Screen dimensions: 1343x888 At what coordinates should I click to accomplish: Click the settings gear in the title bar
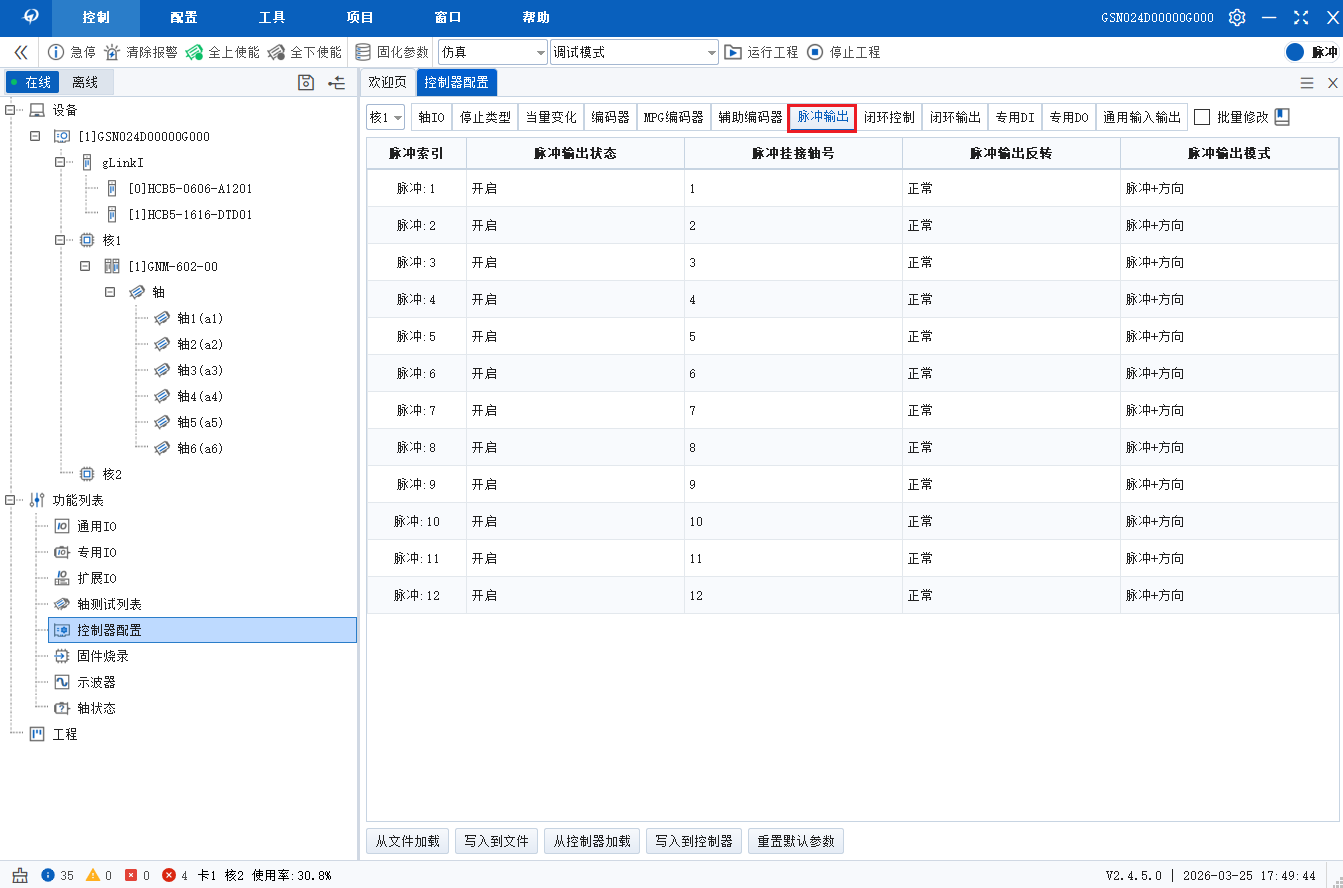point(1237,17)
